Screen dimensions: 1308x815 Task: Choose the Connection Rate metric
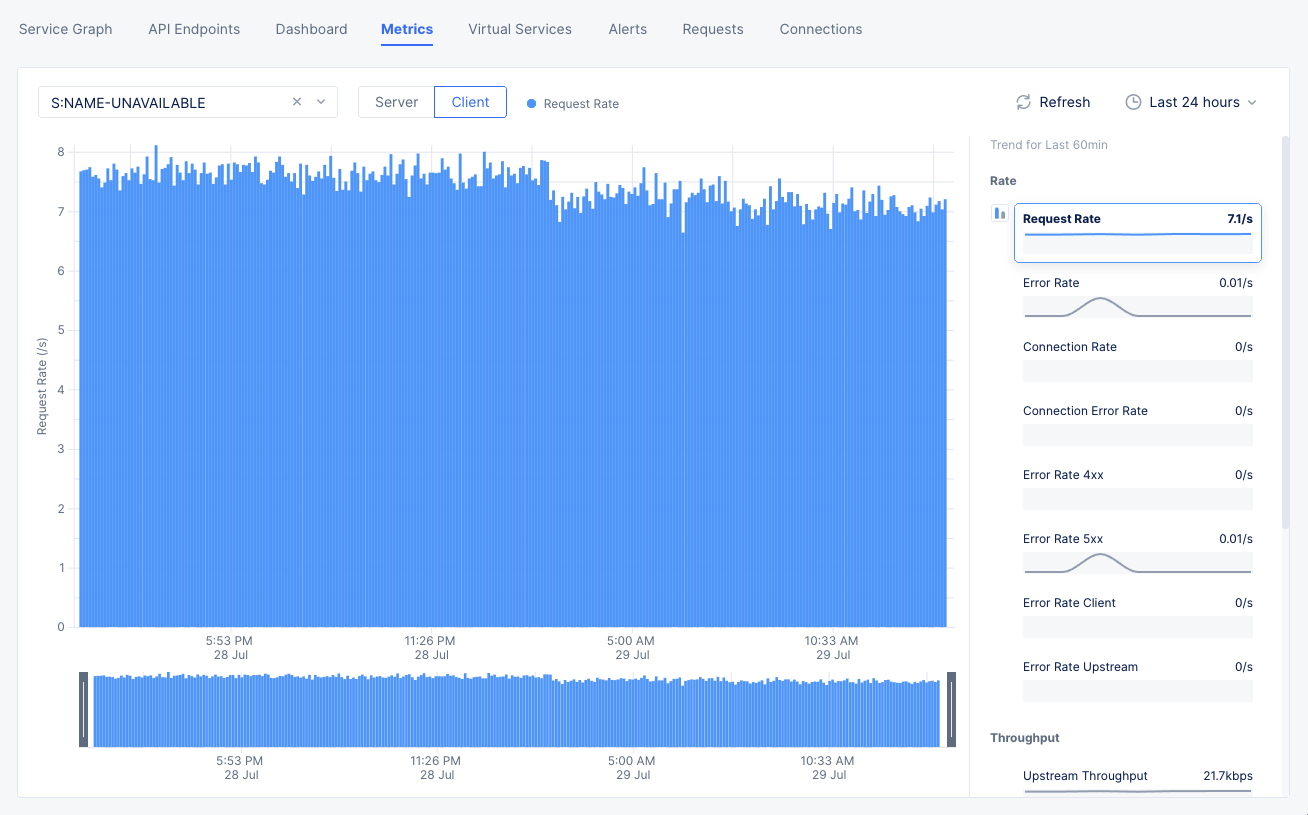point(1137,360)
